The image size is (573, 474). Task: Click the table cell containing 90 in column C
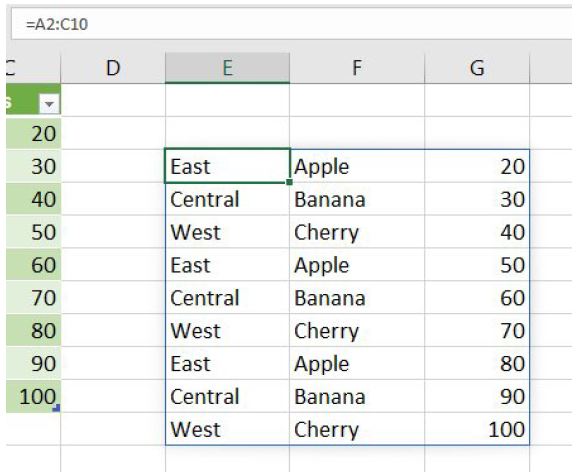[x=33, y=363]
